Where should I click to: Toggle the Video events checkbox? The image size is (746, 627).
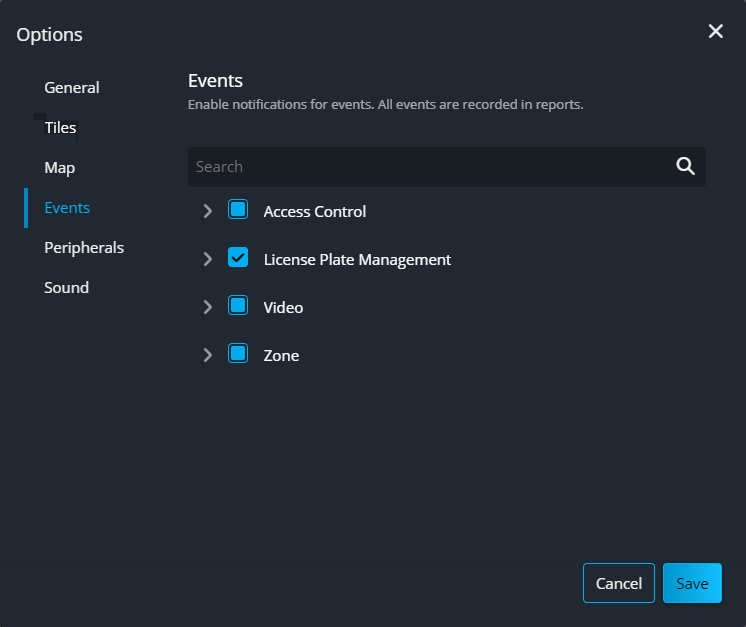(x=238, y=306)
